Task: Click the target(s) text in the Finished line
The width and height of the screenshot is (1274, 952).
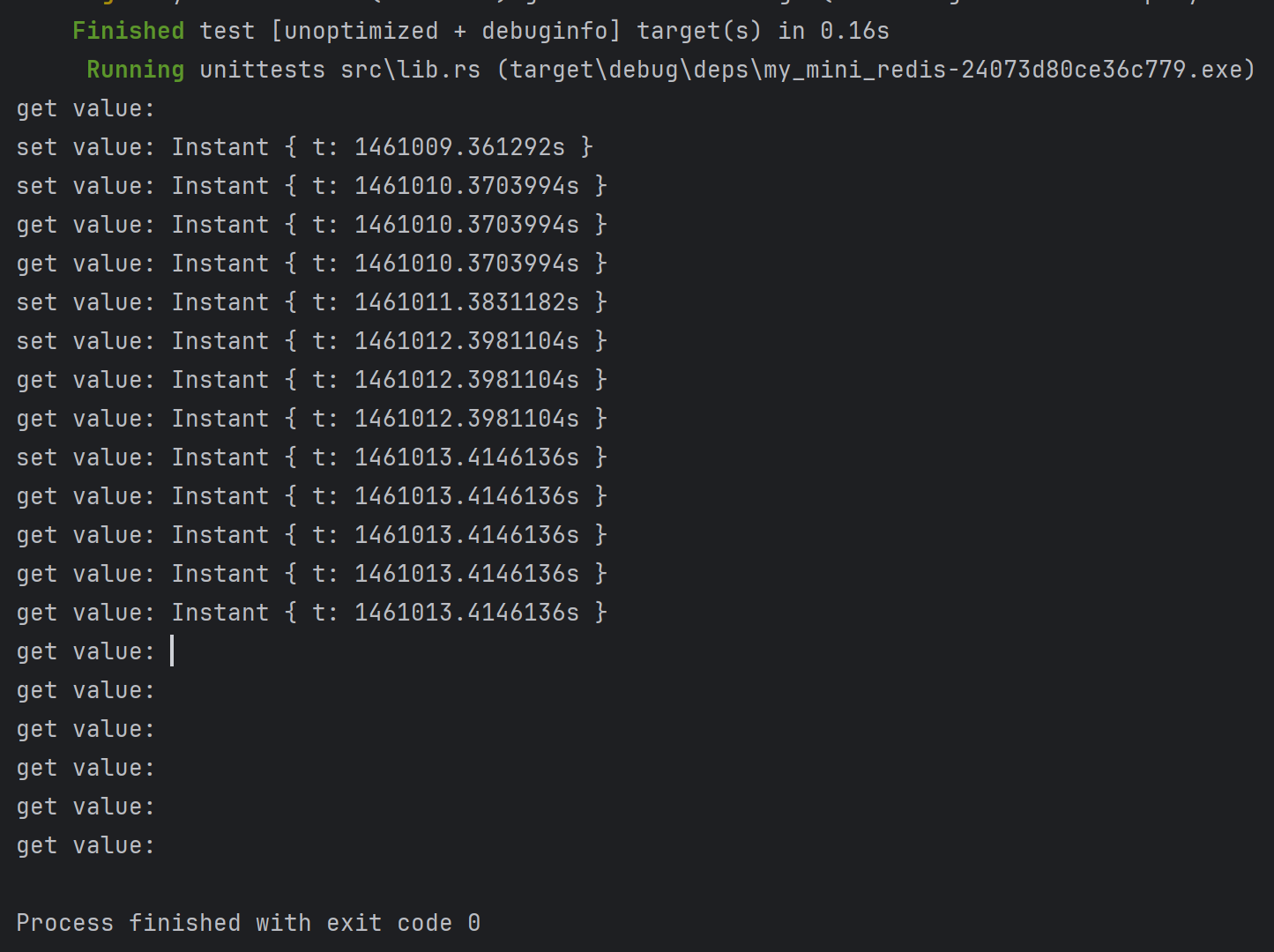Action: pyautogui.click(x=699, y=31)
